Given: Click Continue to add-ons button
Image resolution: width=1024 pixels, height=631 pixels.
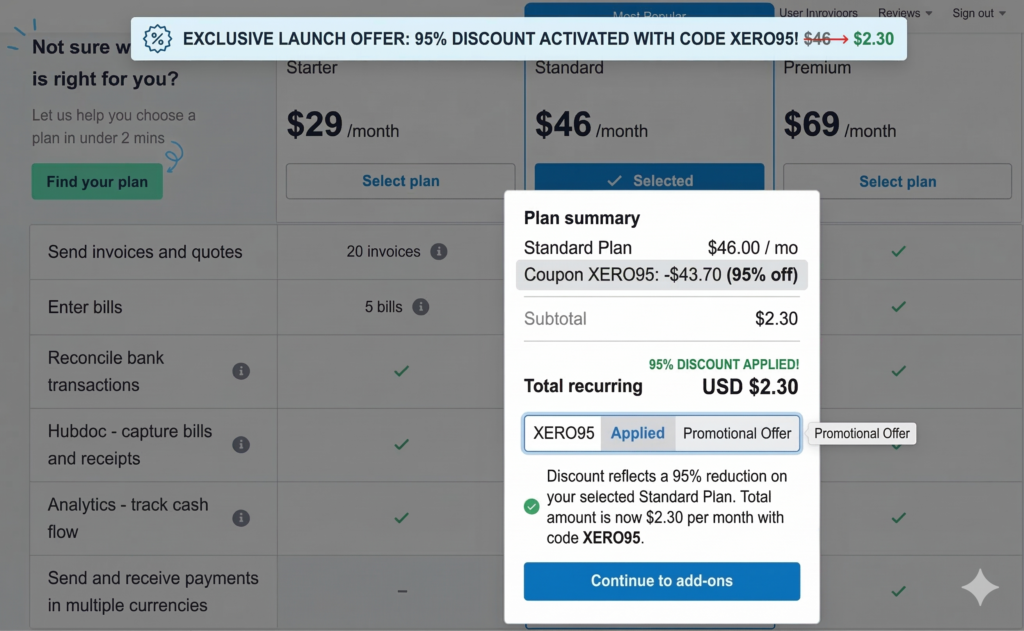Looking at the screenshot, I should 661,581.
